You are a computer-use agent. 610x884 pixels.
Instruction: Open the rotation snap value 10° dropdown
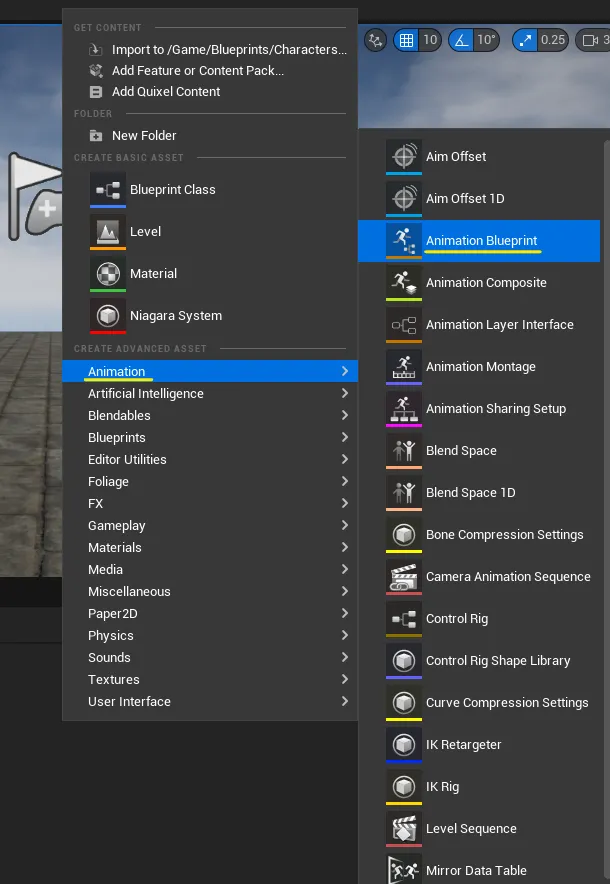click(486, 40)
